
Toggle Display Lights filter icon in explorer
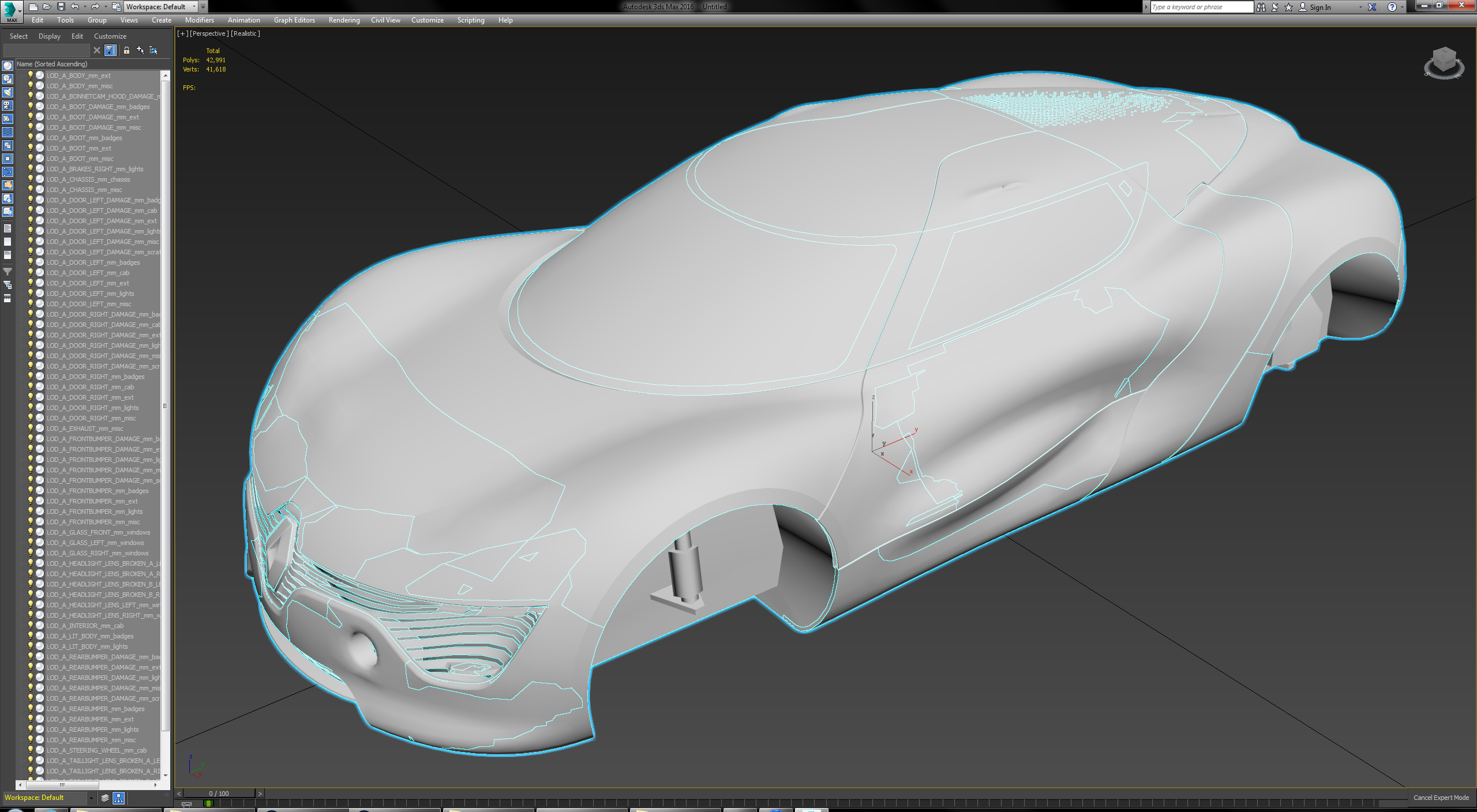pyautogui.click(x=8, y=92)
